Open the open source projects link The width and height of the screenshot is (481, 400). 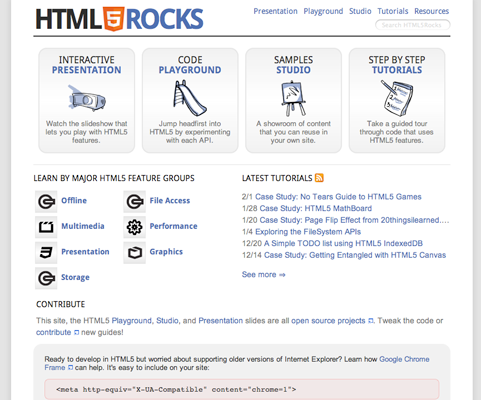click(x=328, y=321)
